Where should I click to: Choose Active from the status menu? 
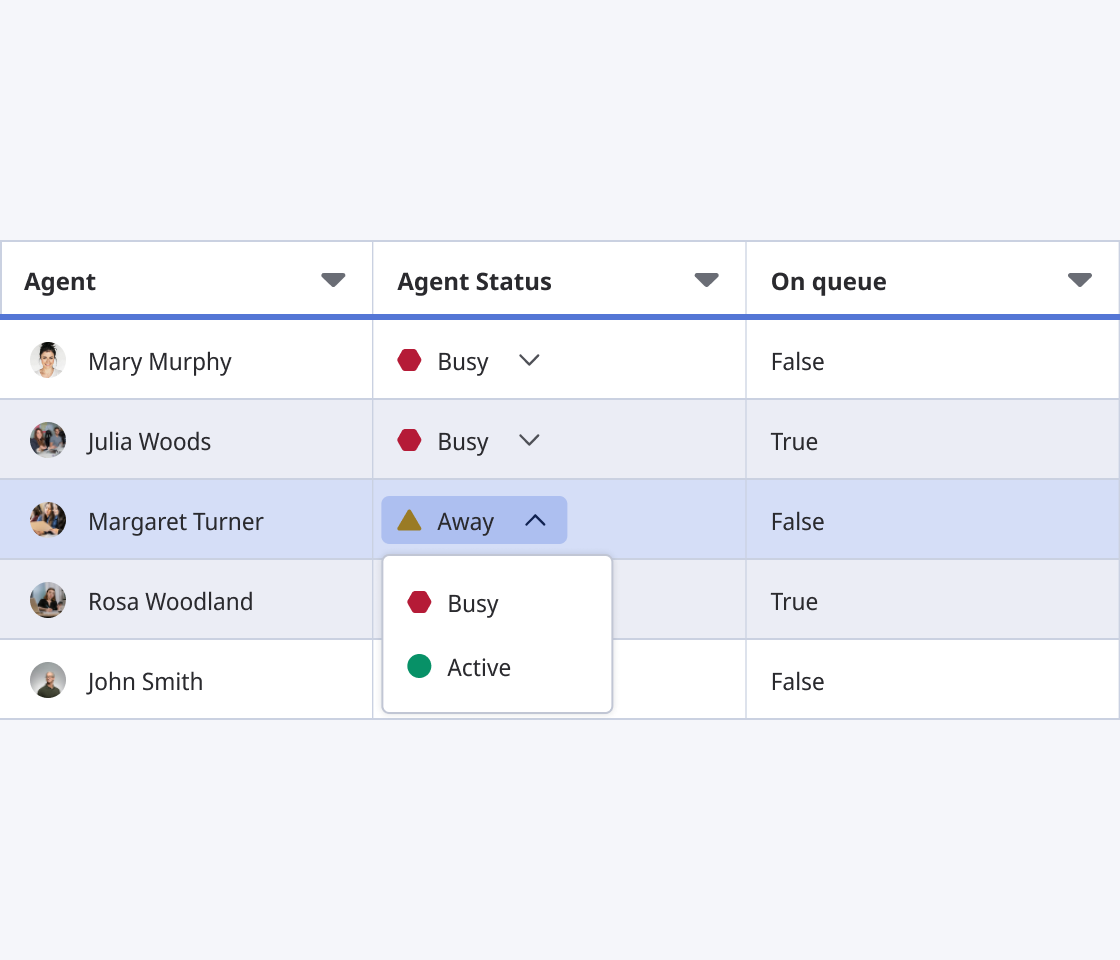[x=497, y=667]
